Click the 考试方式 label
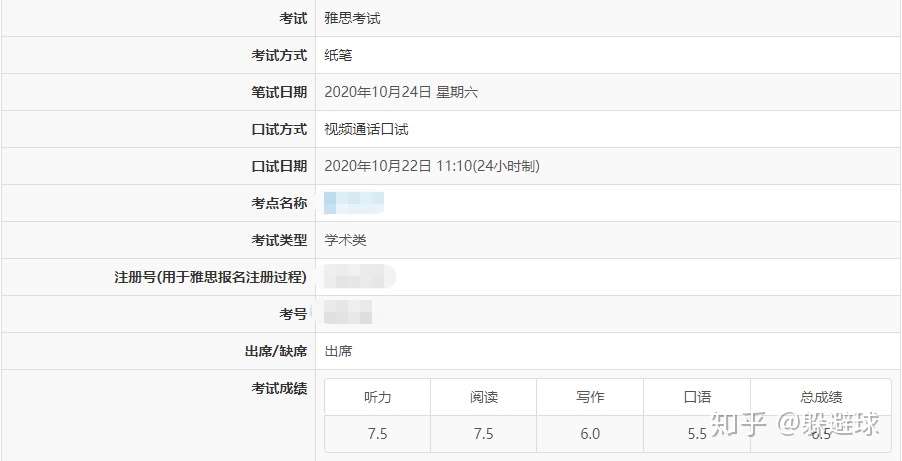902x461 pixels. tap(279, 55)
